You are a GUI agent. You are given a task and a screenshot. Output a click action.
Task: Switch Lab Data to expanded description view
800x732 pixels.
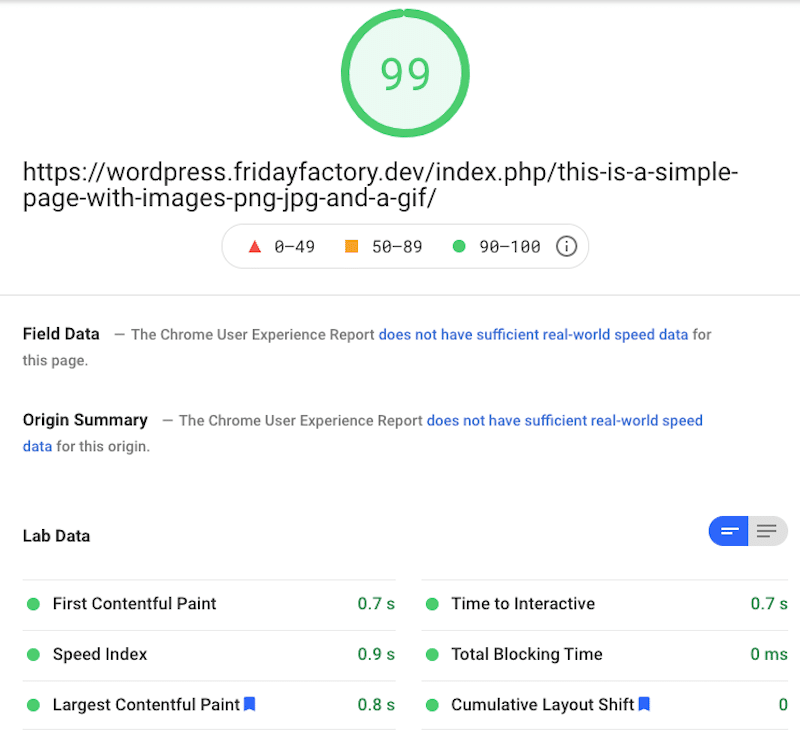point(767,531)
